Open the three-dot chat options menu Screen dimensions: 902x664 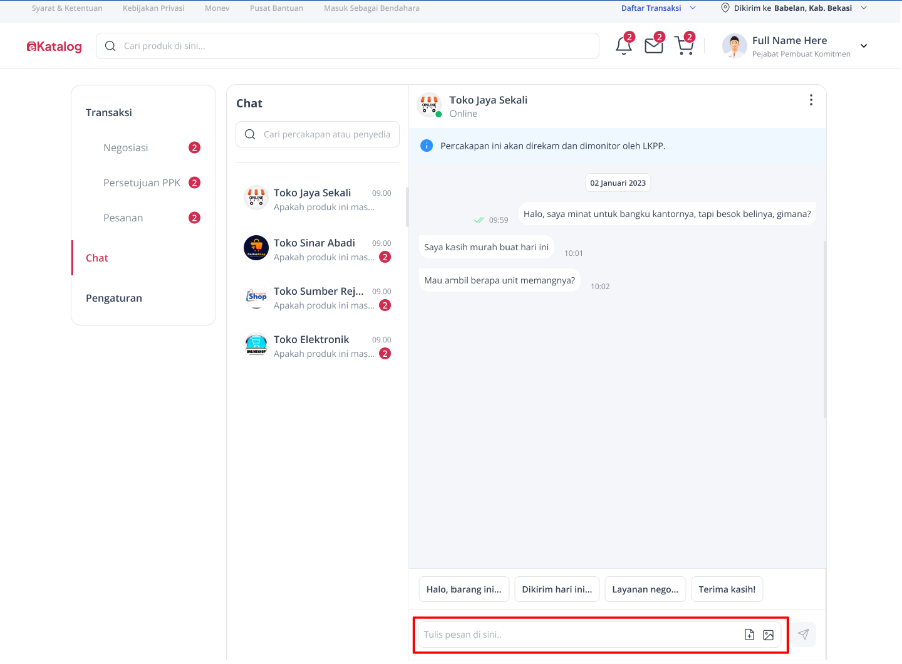tap(811, 100)
